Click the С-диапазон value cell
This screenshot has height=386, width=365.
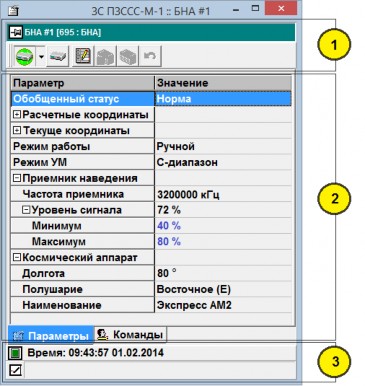coord(223,162)
